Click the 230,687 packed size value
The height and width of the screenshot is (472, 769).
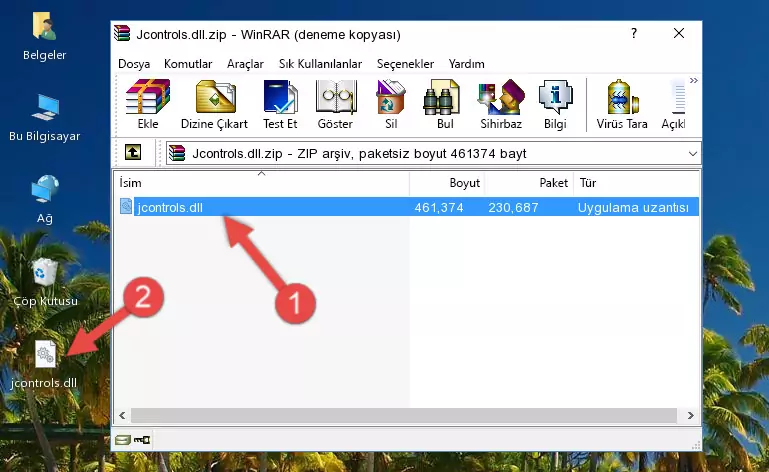pos(513,208)
